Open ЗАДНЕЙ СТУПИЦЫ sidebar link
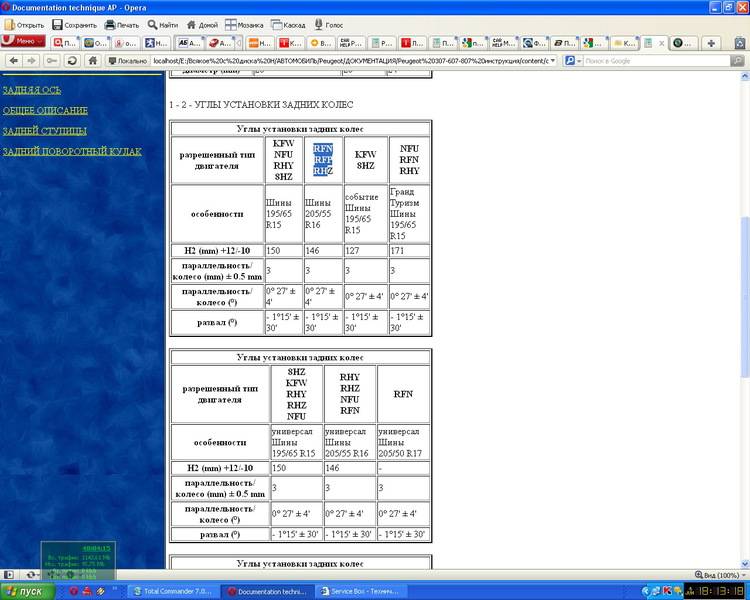The height and width of the screenshot is (600, 750). [x=44, y=131]
